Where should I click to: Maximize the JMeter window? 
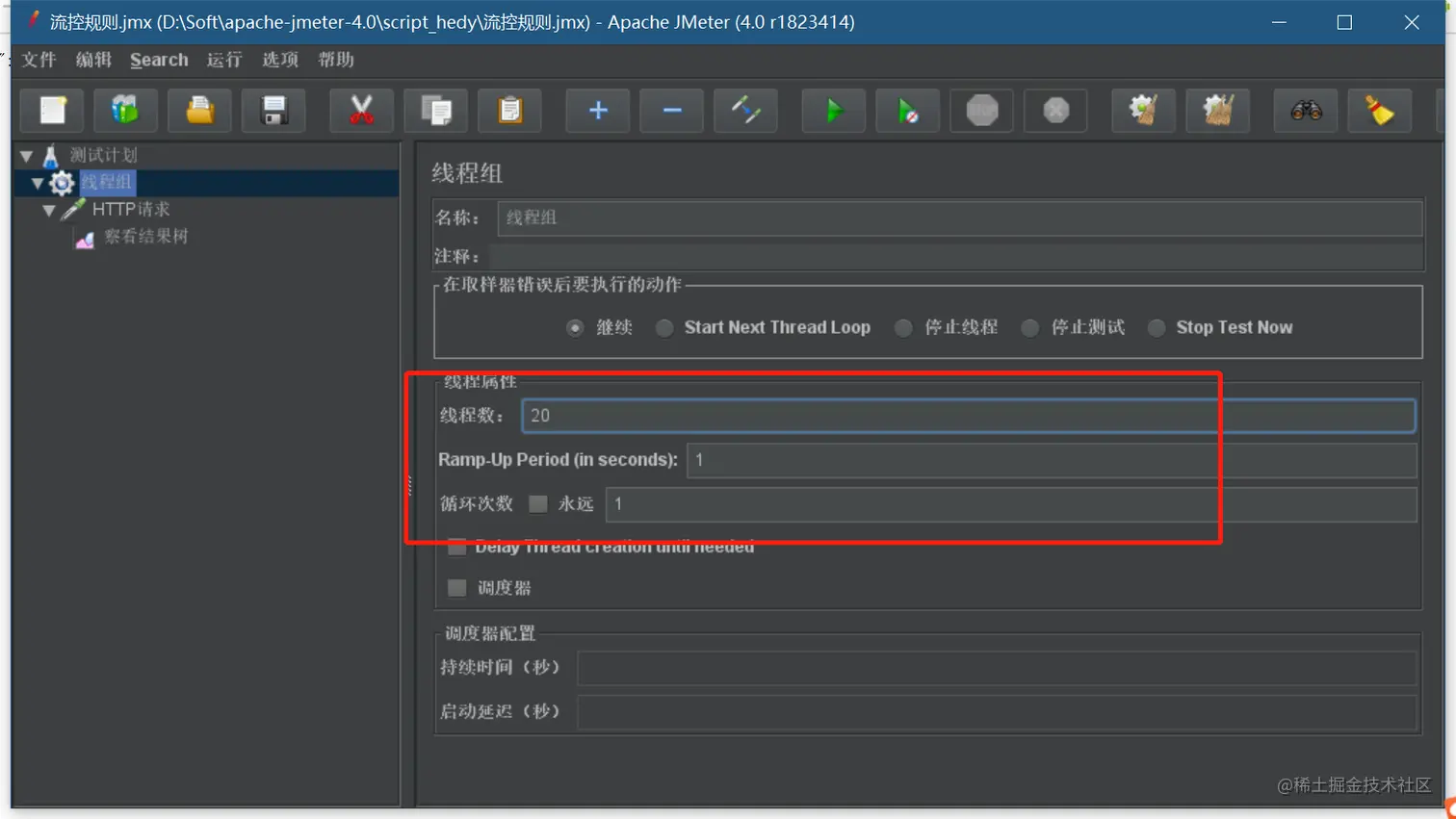[x=1344, y=22]
